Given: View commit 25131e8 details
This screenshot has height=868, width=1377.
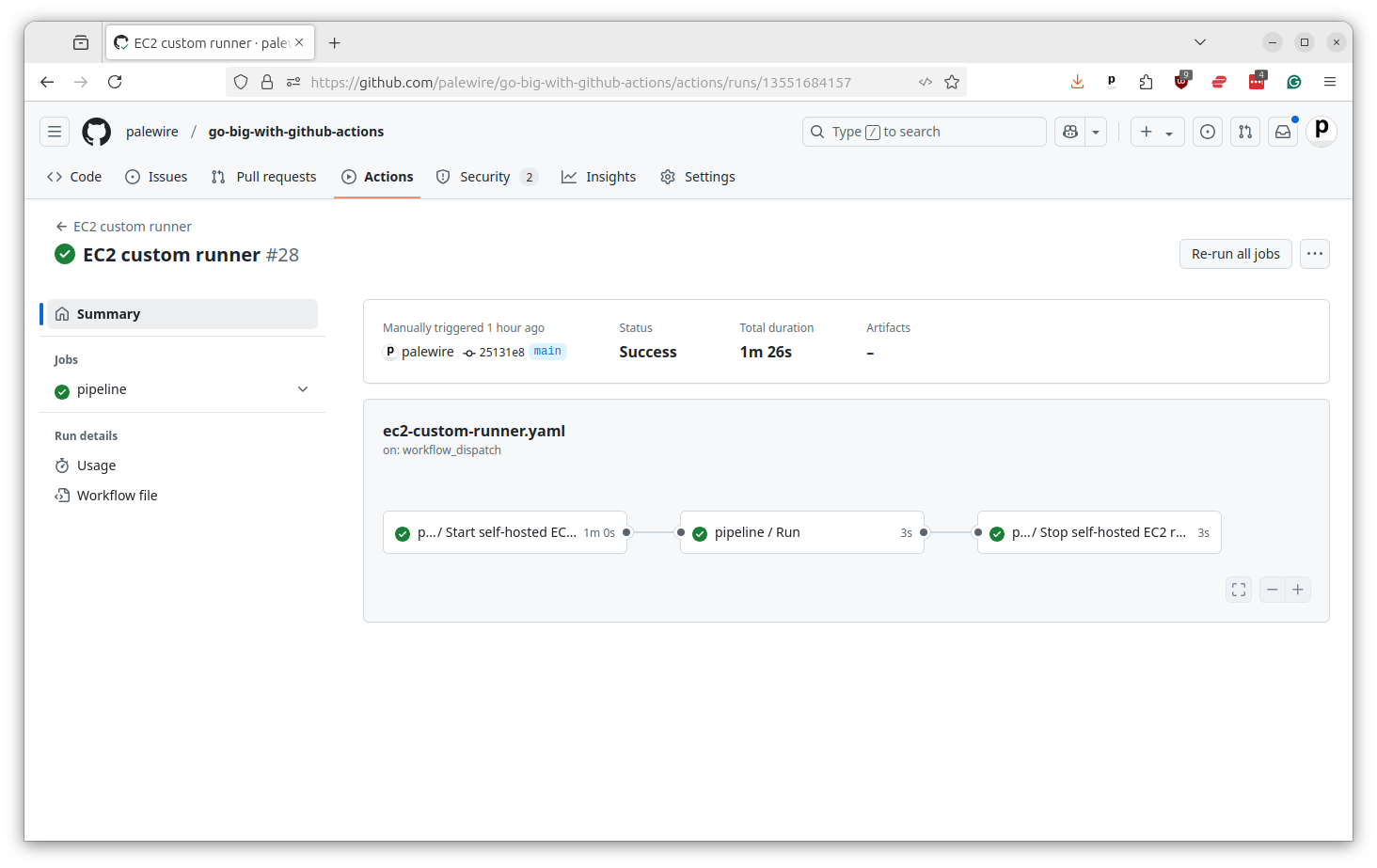Looking at the screenshot, I should pyautogui.click(x=501, y=352).
